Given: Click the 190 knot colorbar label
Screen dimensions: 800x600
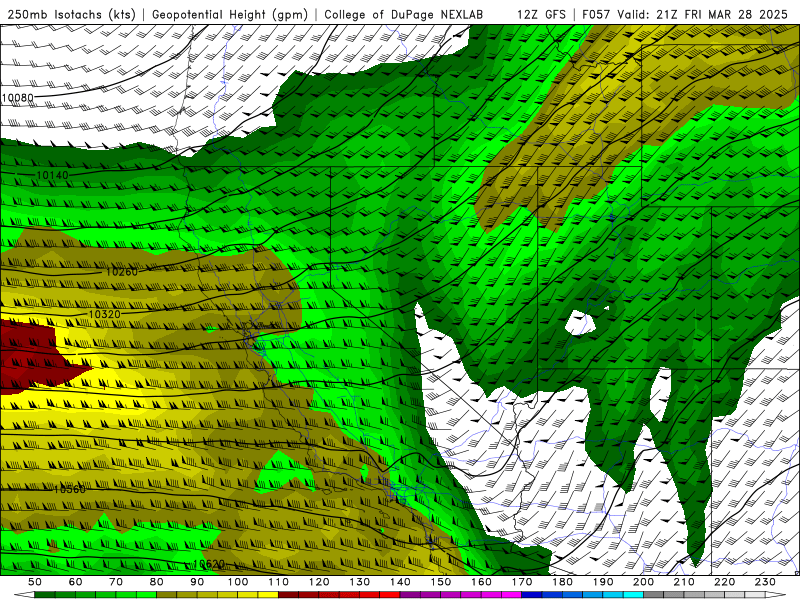Looking at the screenshot, I should coord(603,582).
